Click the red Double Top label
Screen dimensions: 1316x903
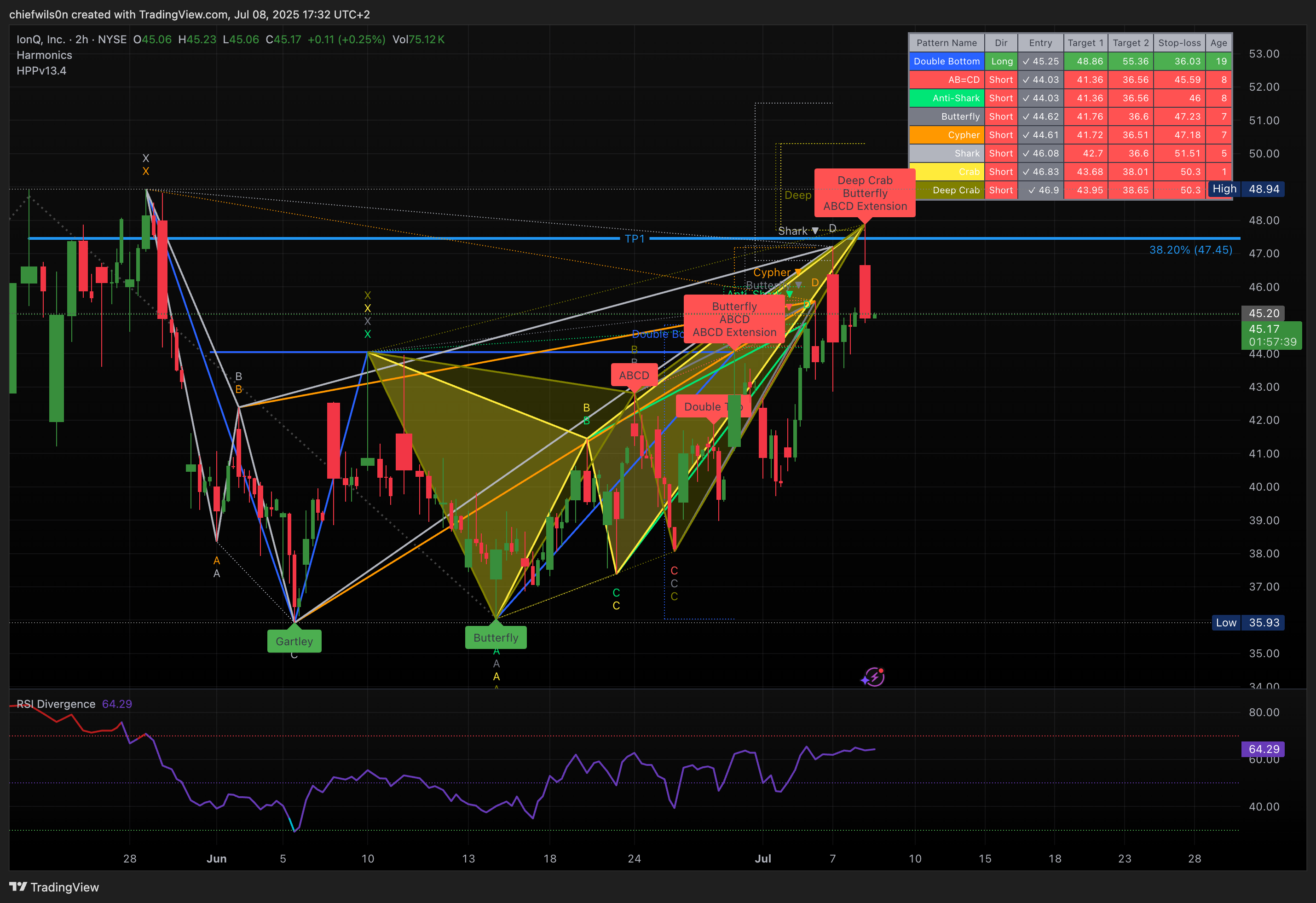coord(713,407)
